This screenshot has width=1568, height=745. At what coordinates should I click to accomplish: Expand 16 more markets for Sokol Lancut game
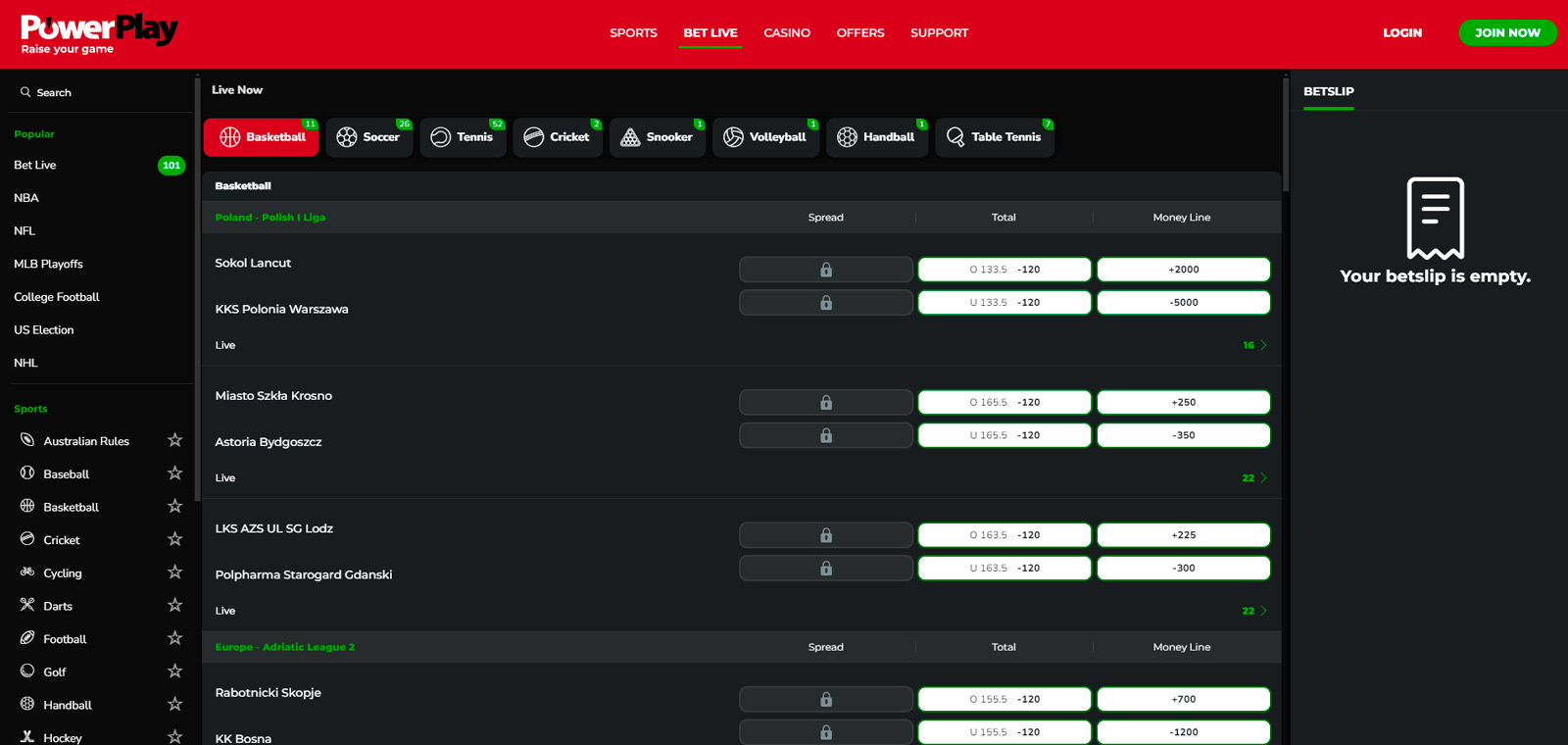[1254, 345]
